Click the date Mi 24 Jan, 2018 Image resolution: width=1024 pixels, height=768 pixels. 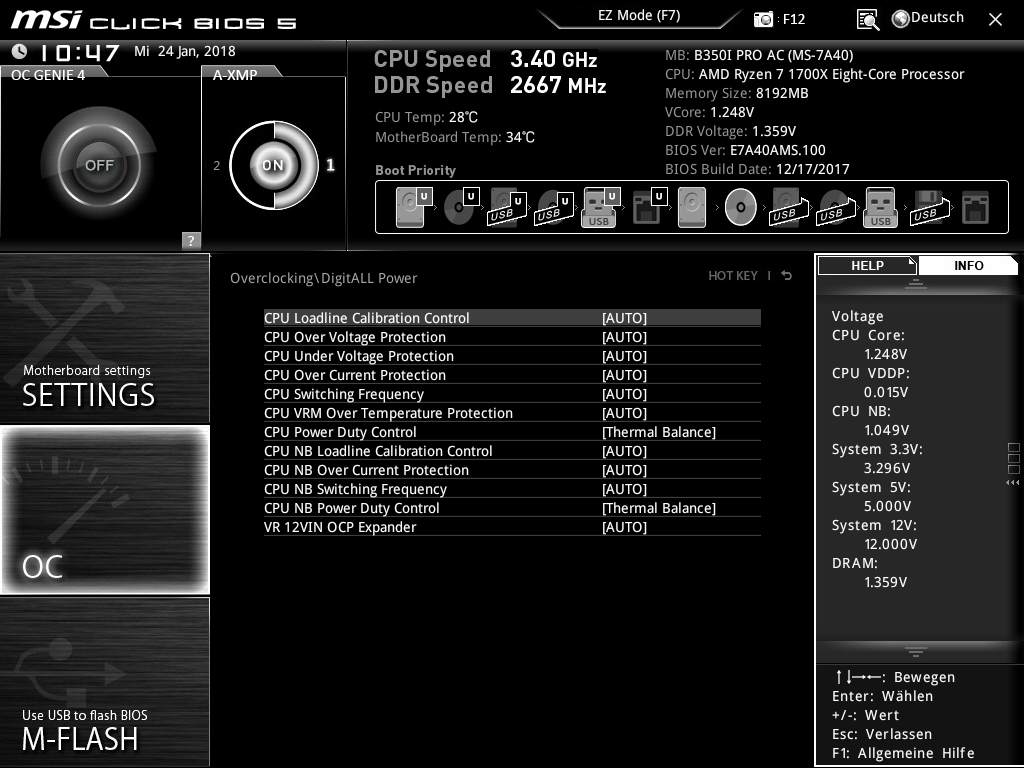[185, 51]
